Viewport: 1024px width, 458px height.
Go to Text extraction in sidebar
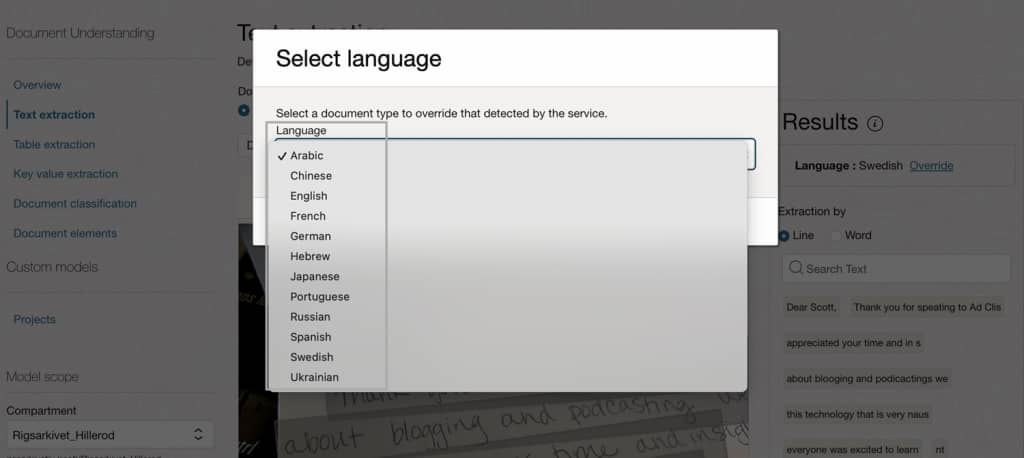(54, 114)
